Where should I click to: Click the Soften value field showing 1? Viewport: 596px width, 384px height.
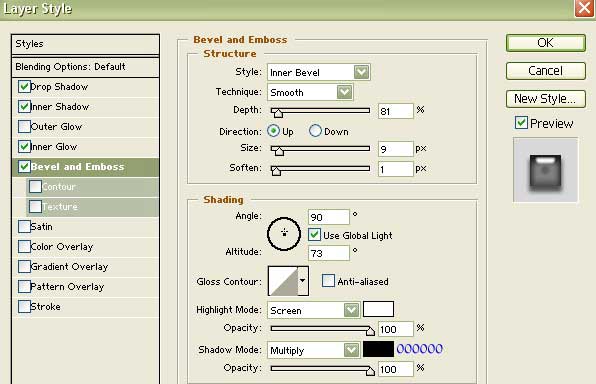396,169
